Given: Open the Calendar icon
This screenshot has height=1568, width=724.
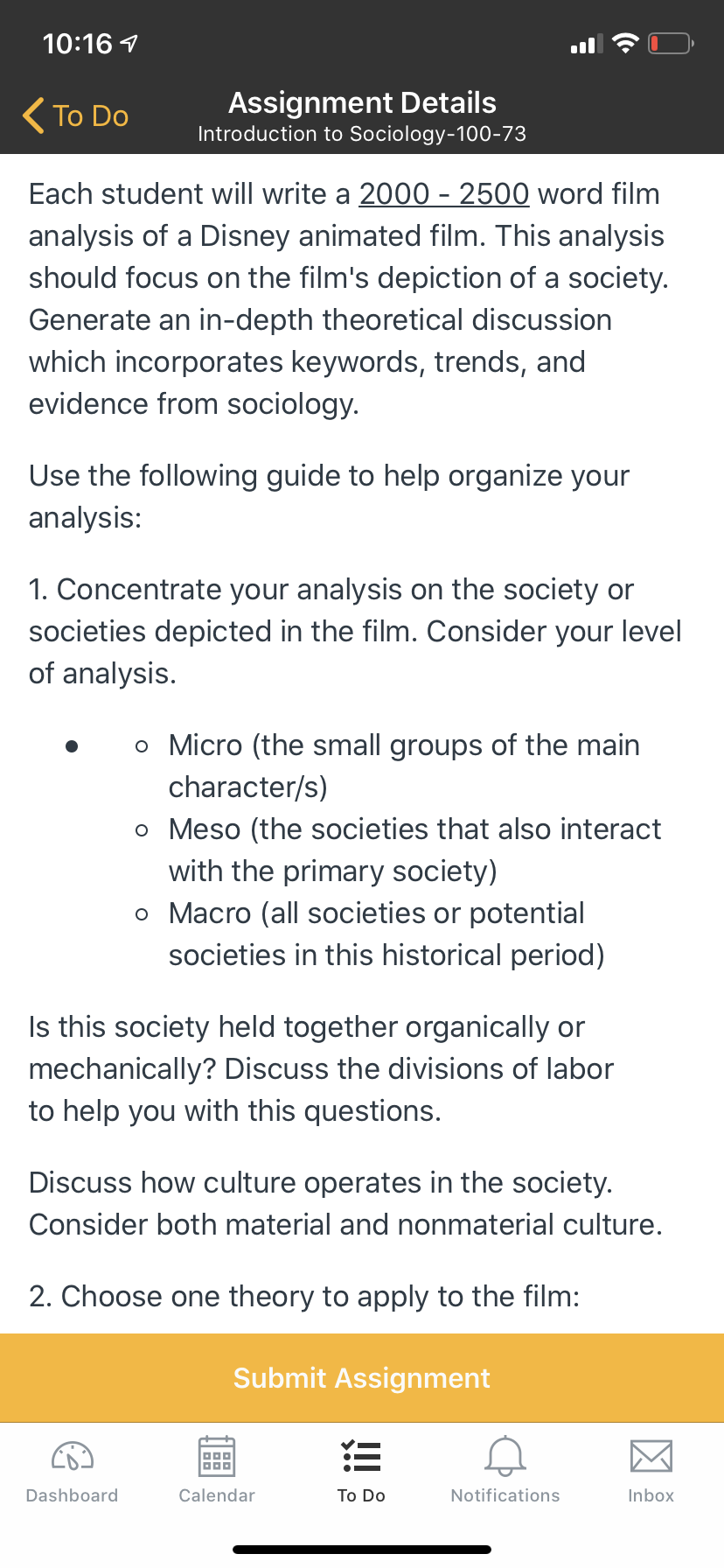Looking at the screenshot, I should tap(217, 1456).
